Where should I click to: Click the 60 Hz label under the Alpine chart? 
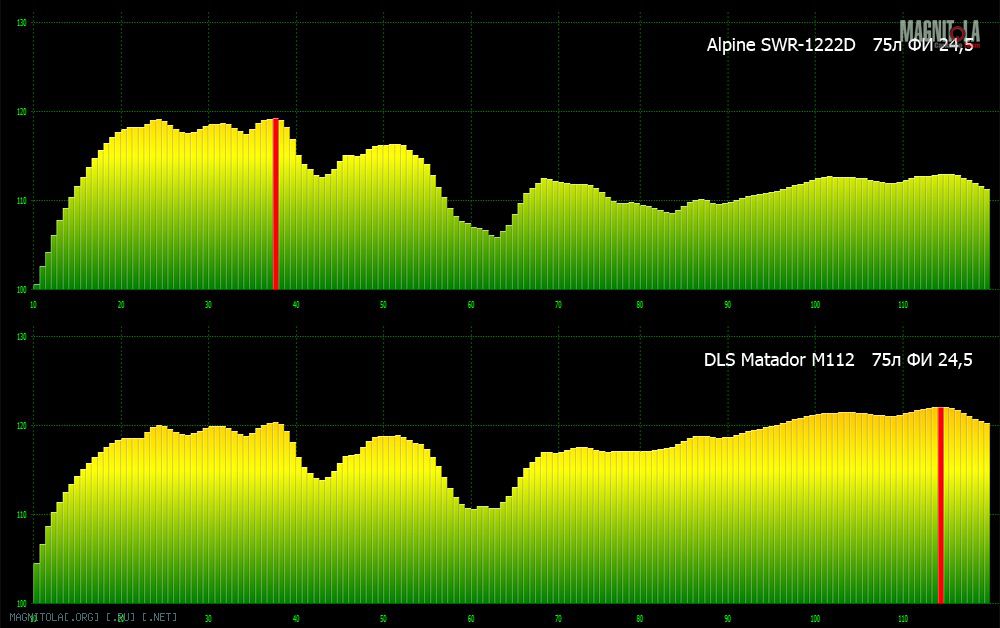click(470, 304)
